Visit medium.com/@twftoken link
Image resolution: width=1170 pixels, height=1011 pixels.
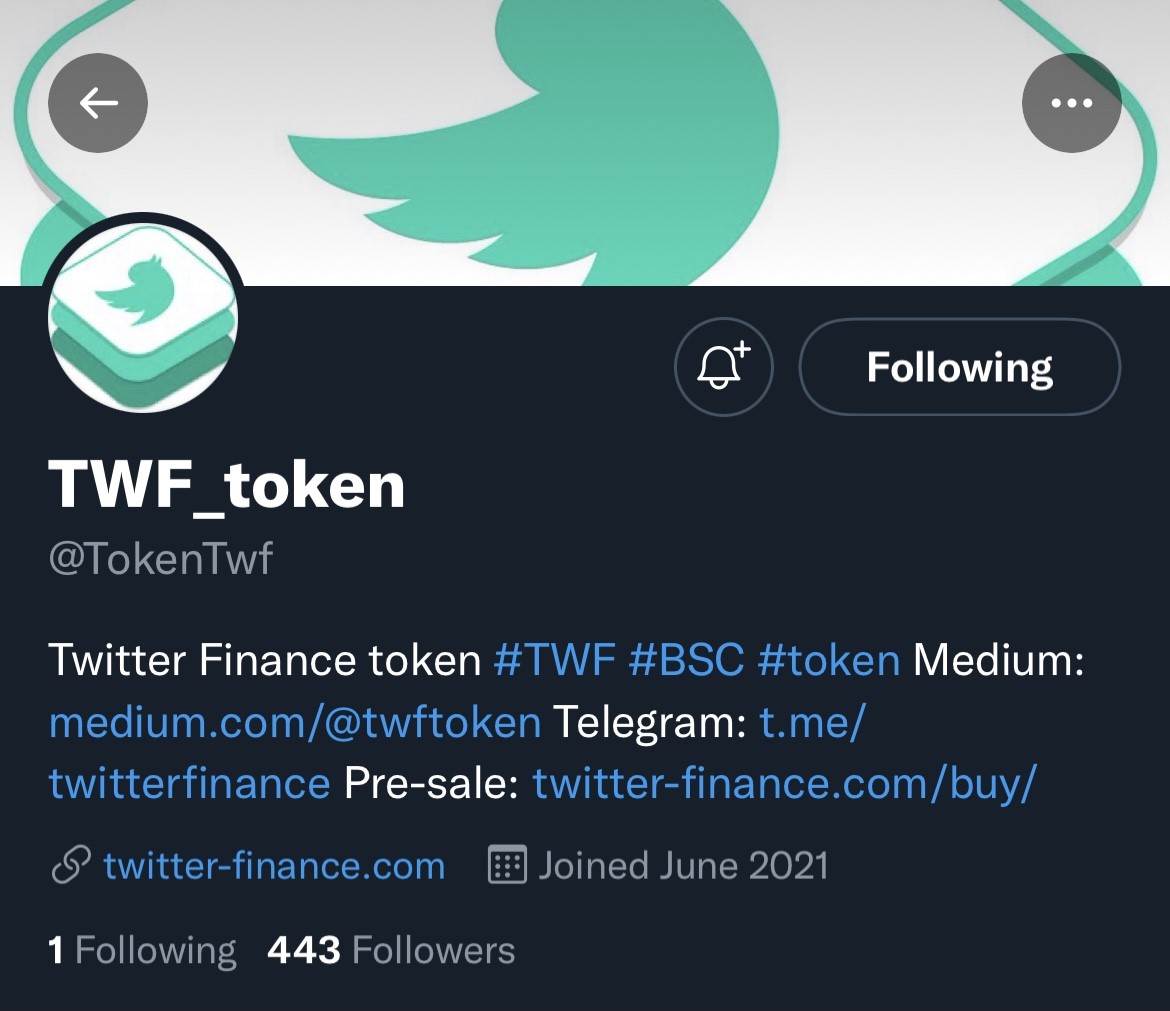(295, 722)
